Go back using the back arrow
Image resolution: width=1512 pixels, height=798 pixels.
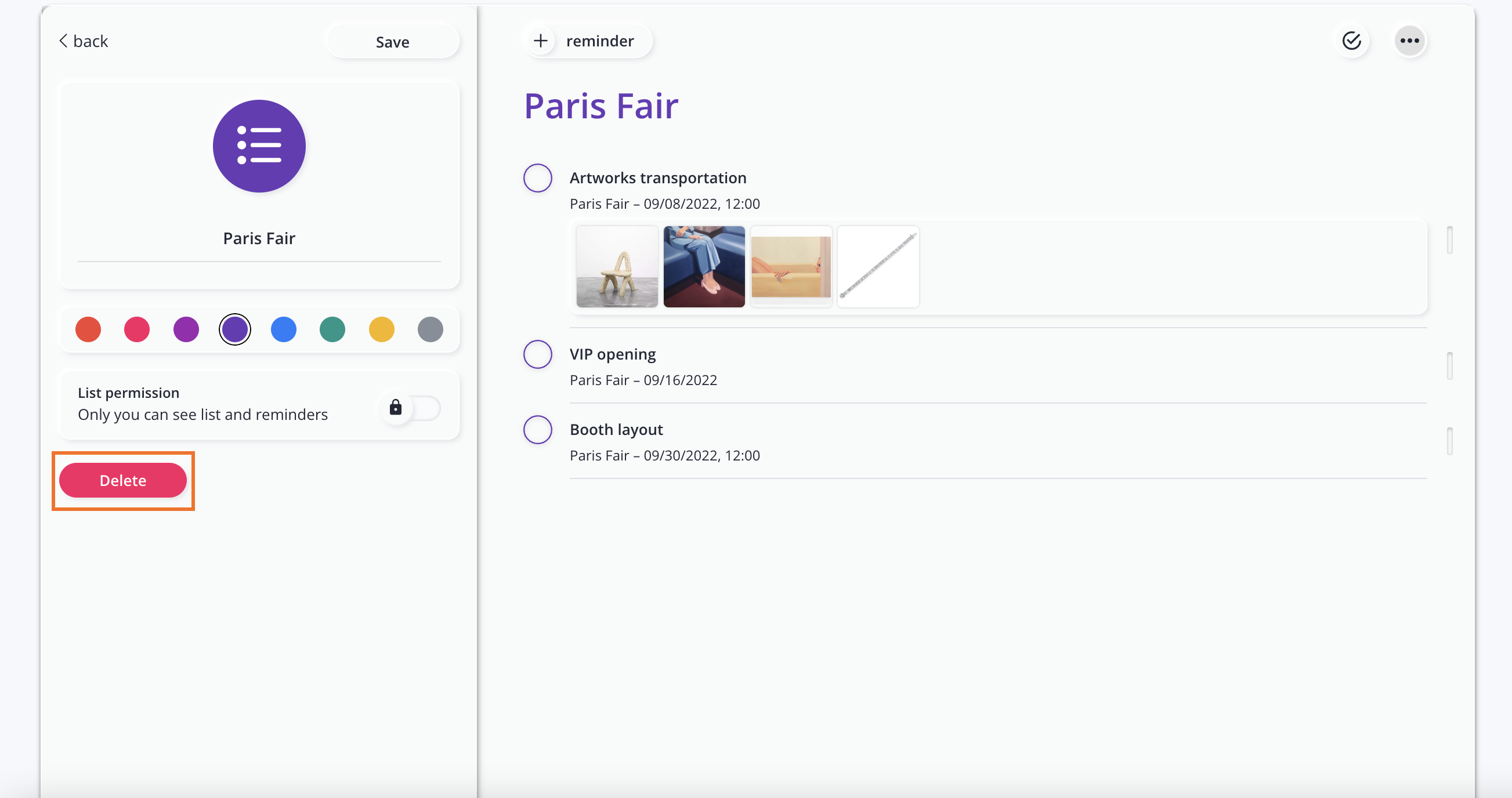click(84, 41)
